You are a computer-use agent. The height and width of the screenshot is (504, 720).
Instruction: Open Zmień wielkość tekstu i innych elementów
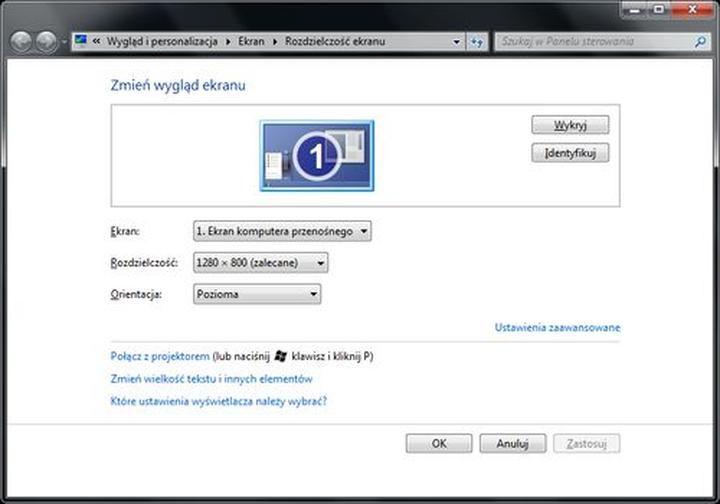point(211,379)
